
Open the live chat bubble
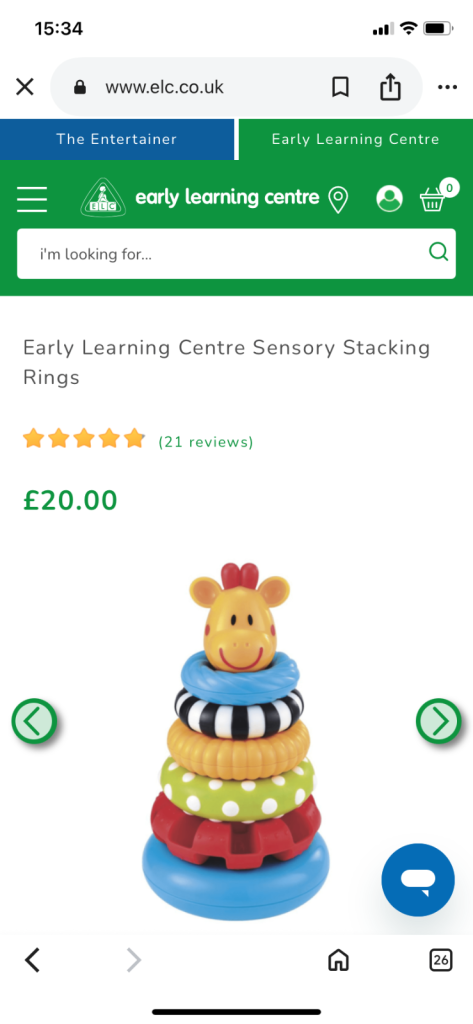(418, 880)
